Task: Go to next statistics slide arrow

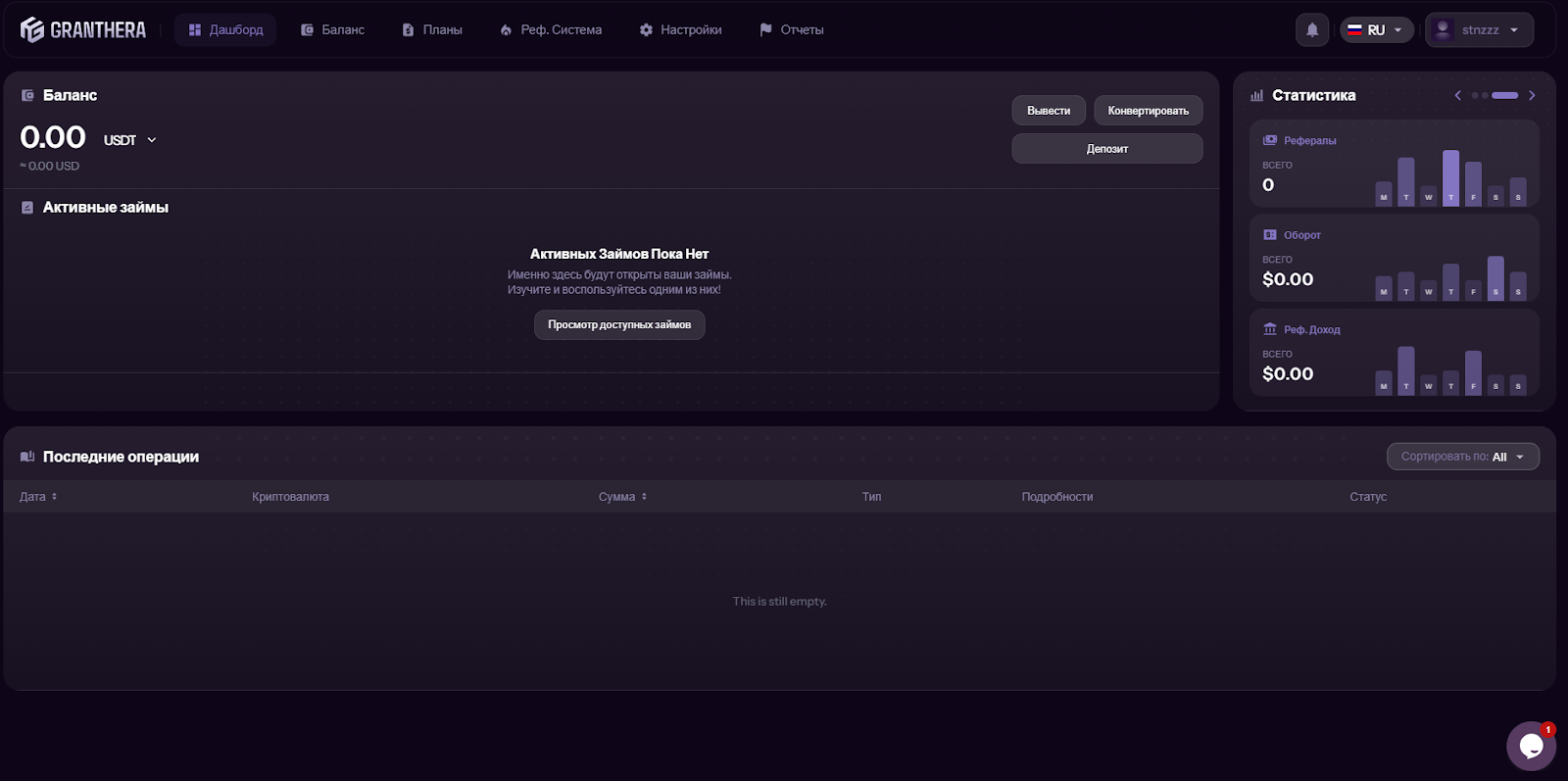Action: 1532,96
